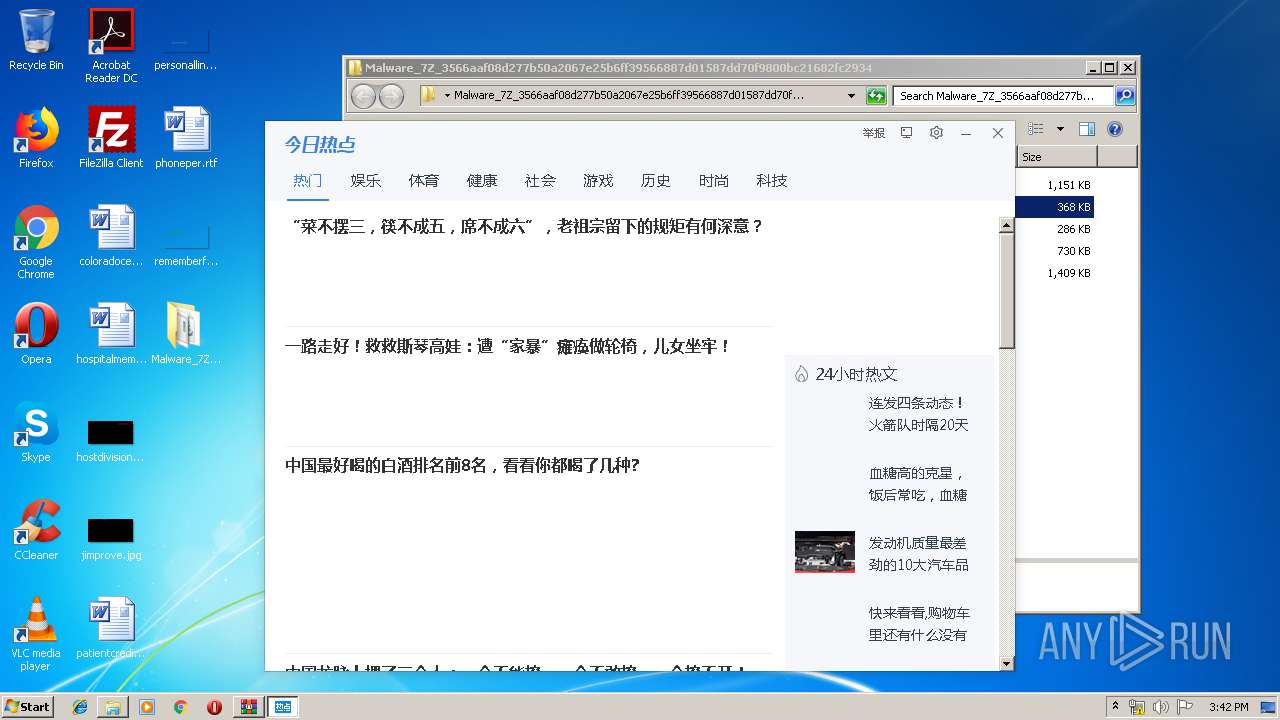Screen dimensions: 1280x720
Task: Click the 举报 report link
Action: (874, 133)
